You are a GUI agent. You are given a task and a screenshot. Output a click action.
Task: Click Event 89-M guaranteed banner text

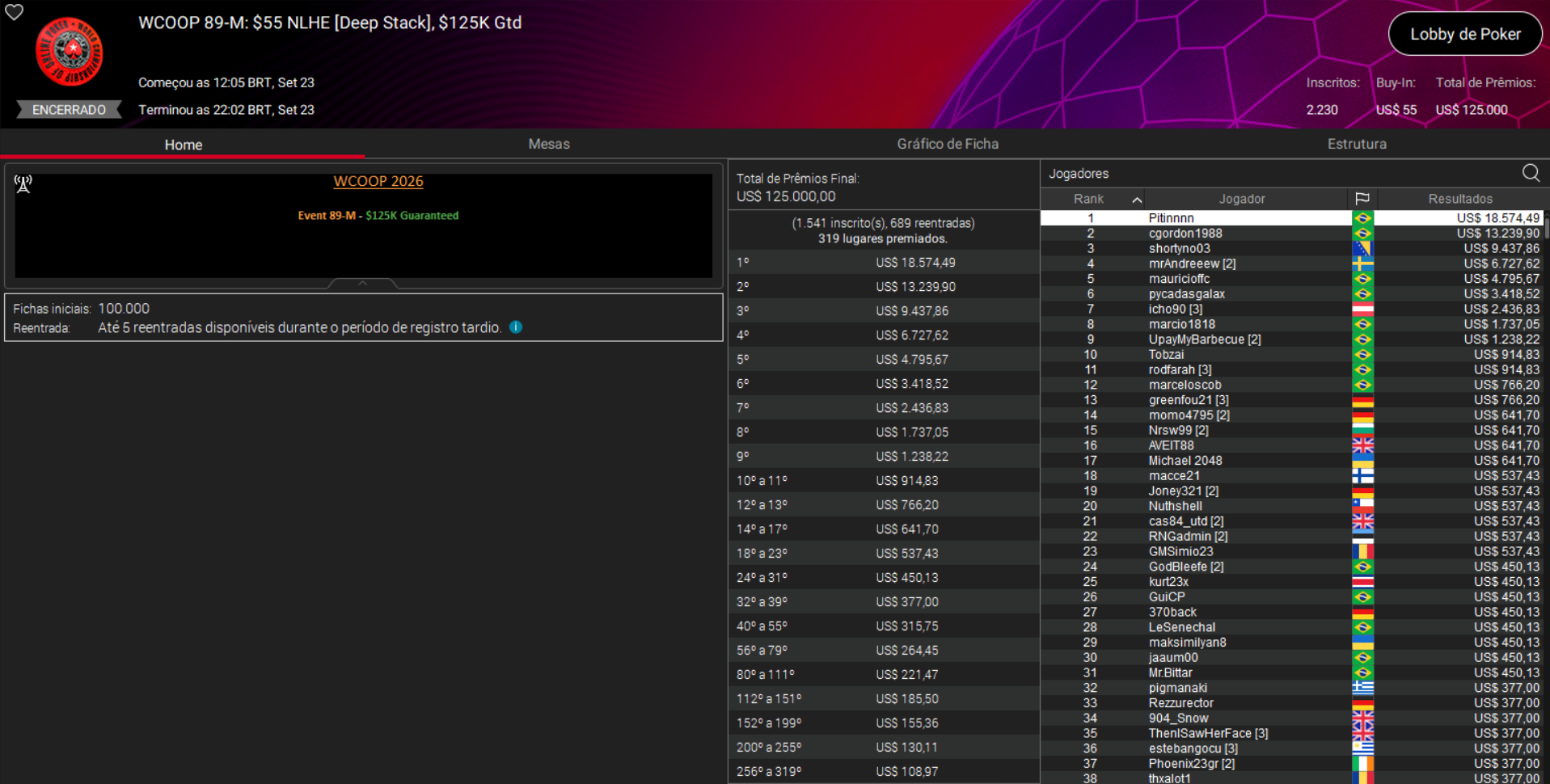point(378,216)
